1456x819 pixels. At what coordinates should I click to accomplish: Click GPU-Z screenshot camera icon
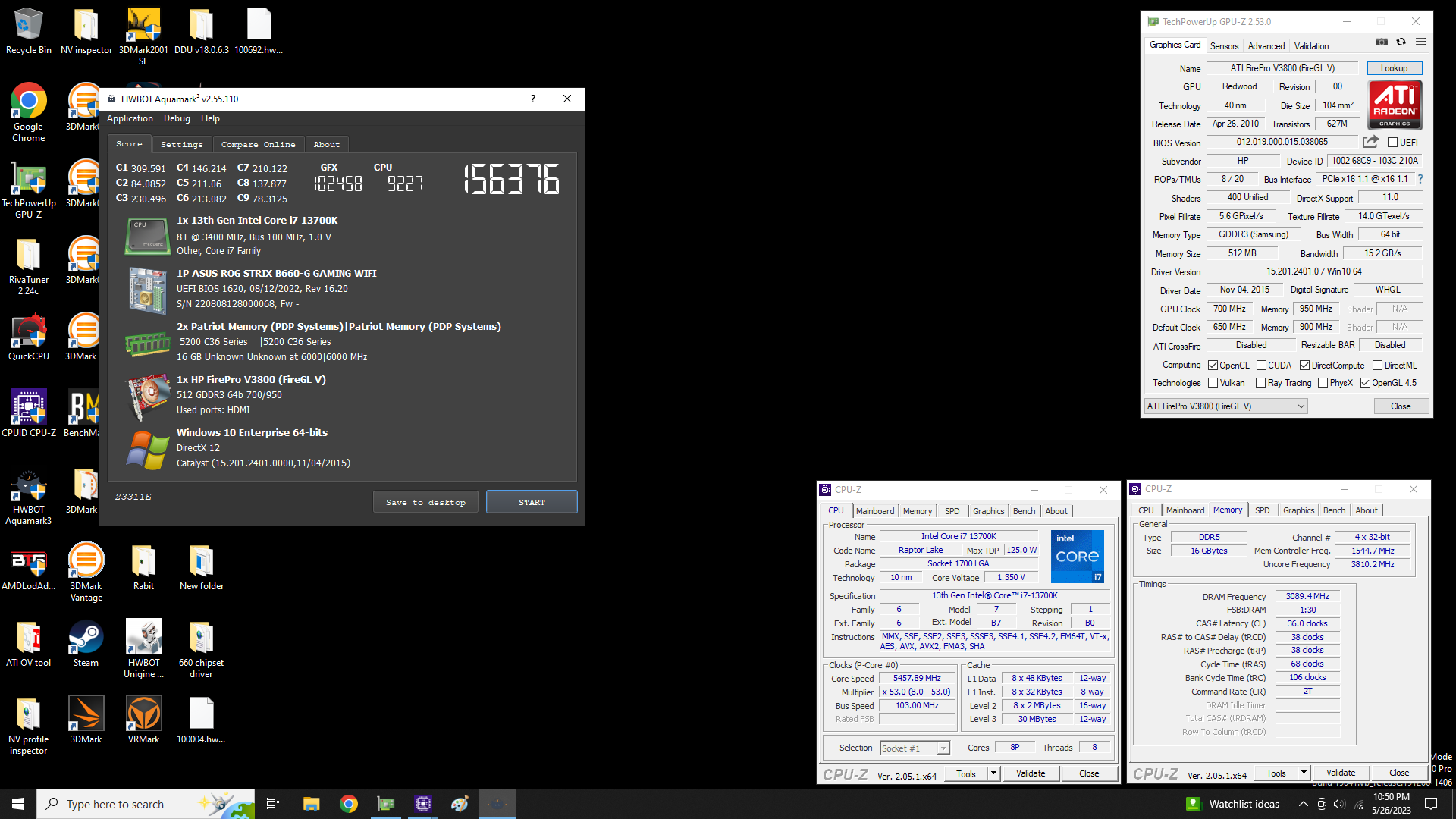[1382, 42]
